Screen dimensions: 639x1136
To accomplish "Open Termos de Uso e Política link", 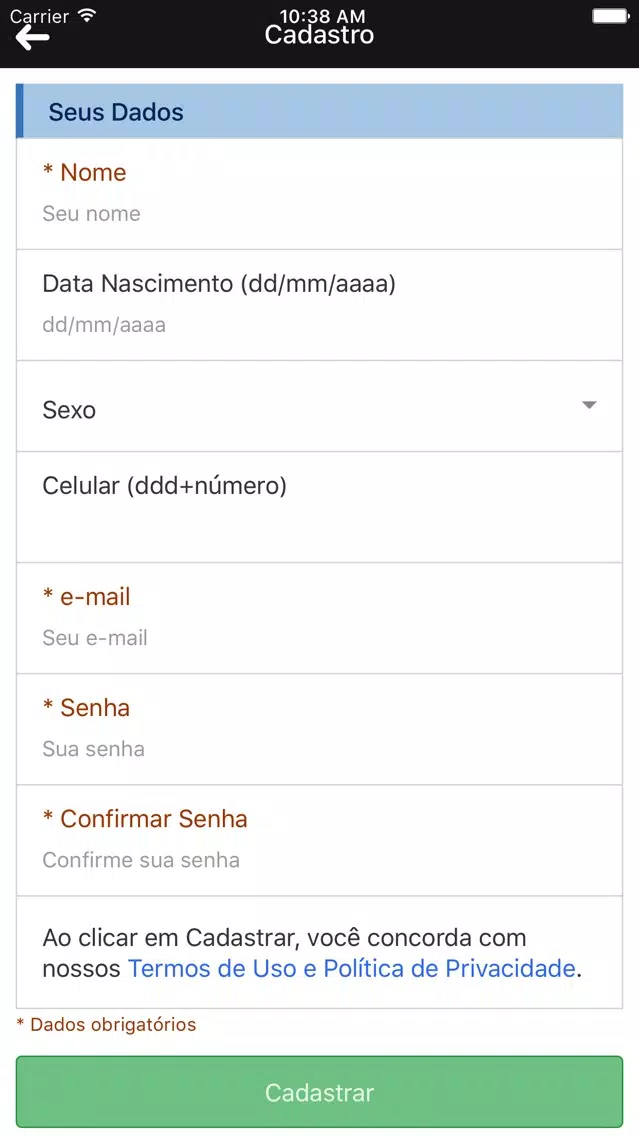I will pyautogui.click(x=351, y=969).
